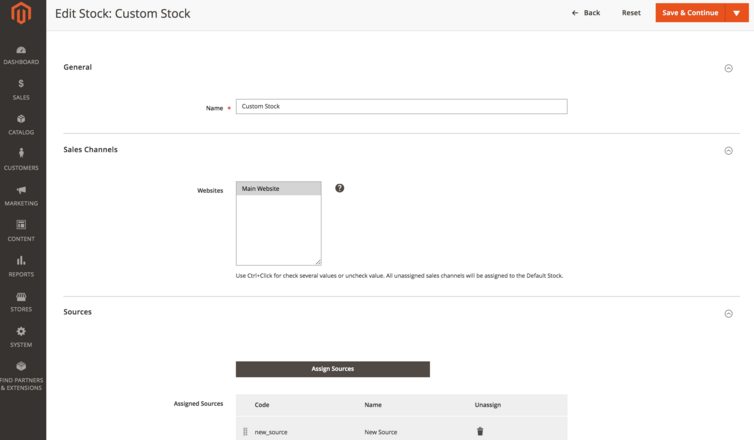Open the Content menu
Screen dimensions: 754x440
[22, 230]
